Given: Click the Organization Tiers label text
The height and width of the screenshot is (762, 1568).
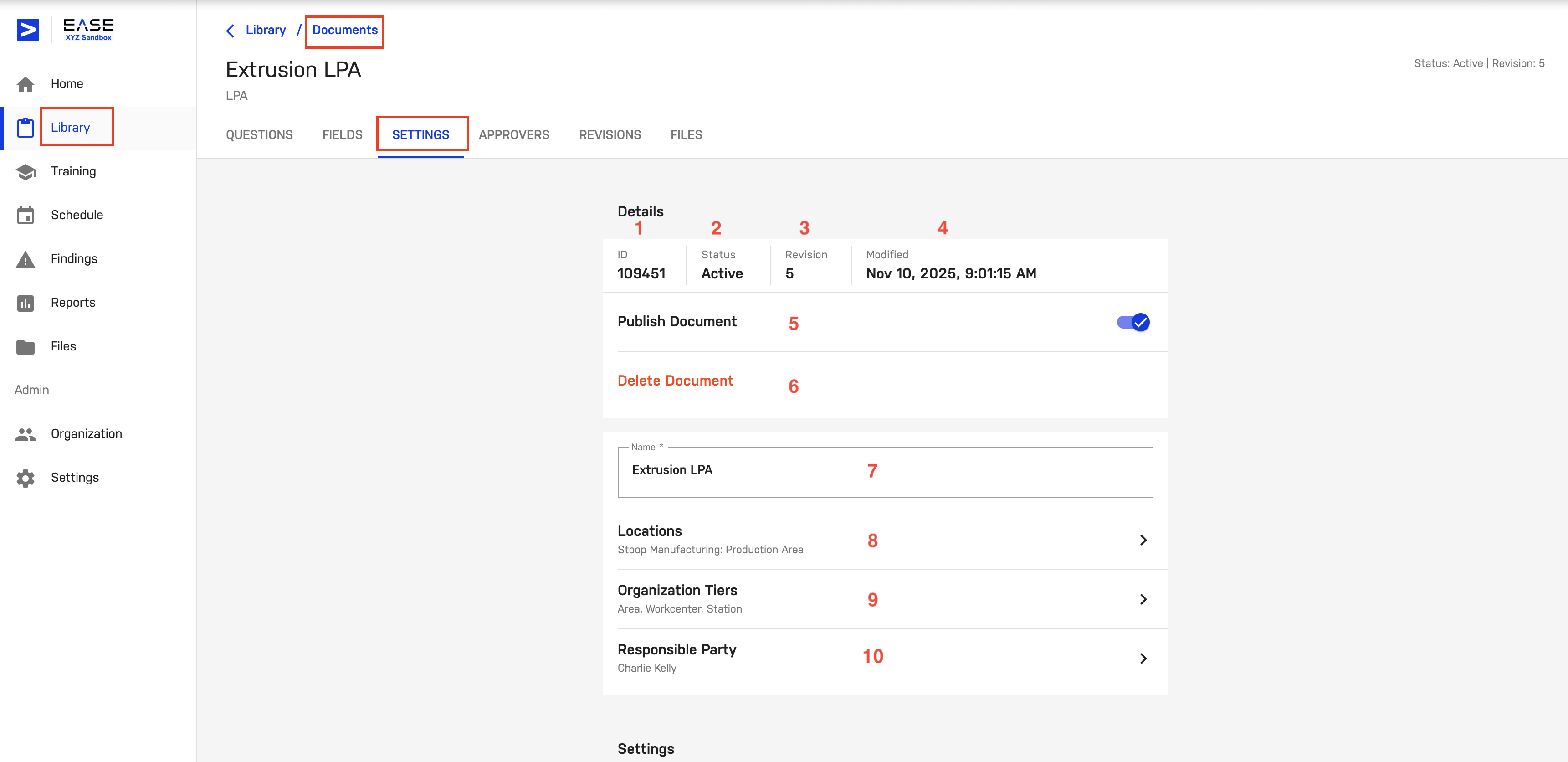Looking at the screenshot, I should [677, 590].
